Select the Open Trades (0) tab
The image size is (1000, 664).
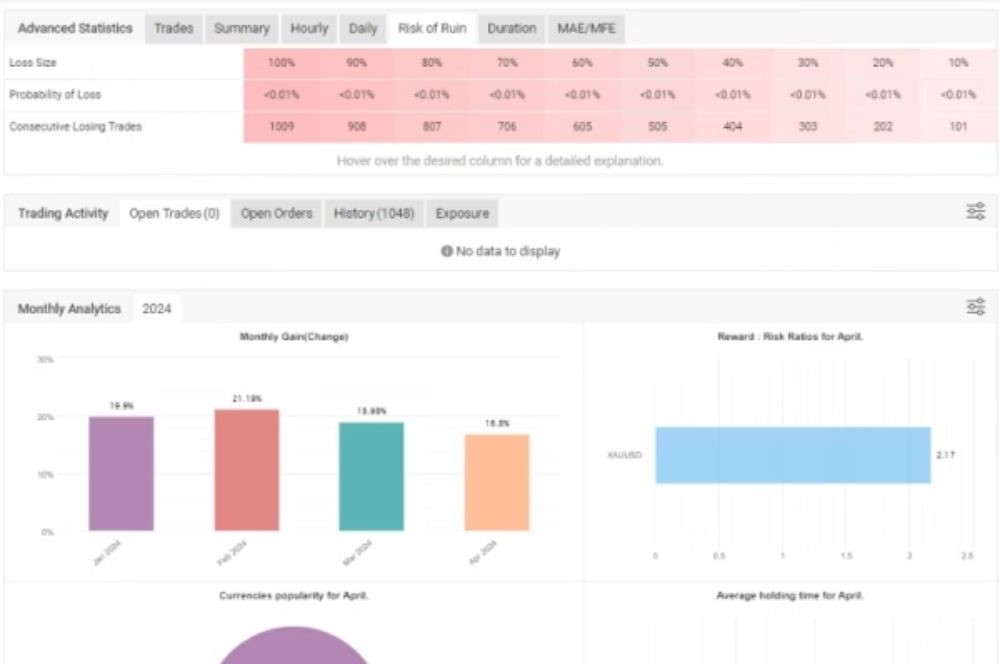[x=174, y=213]
